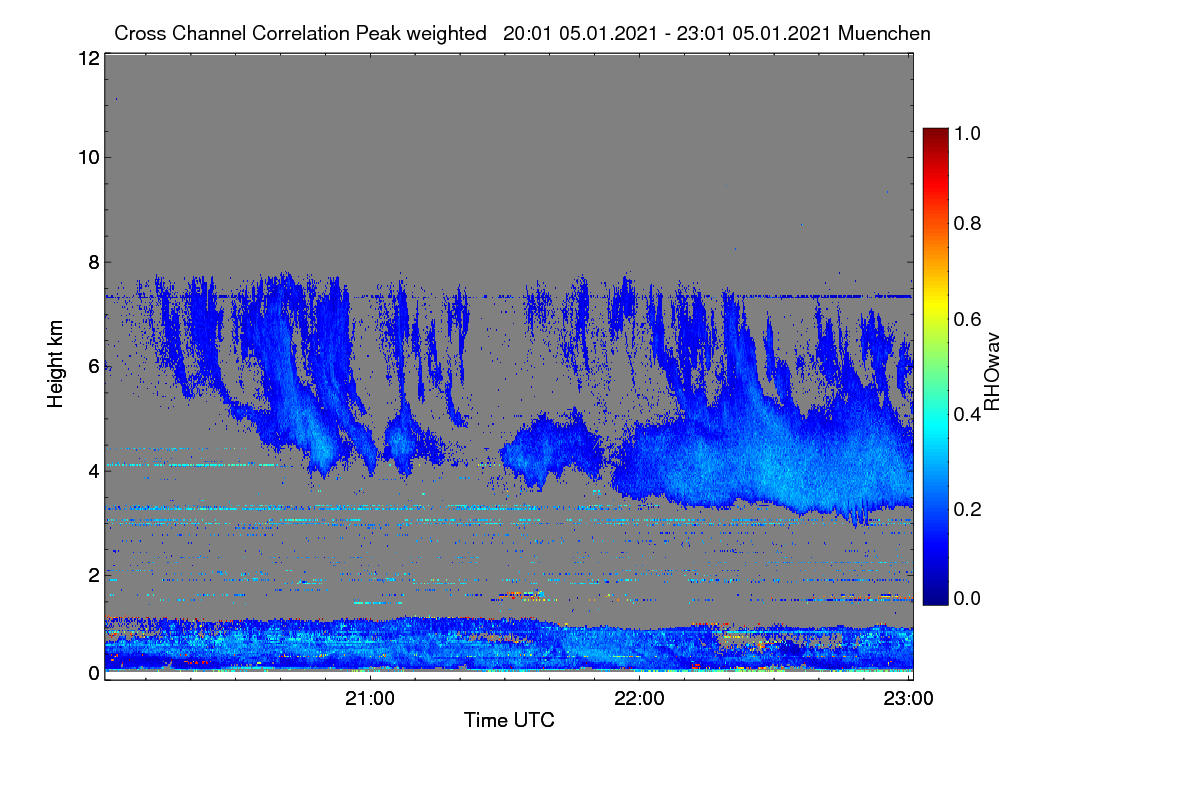
Task: Click the colorbar tick label '0.6'
Action: [x=969, y=318]
